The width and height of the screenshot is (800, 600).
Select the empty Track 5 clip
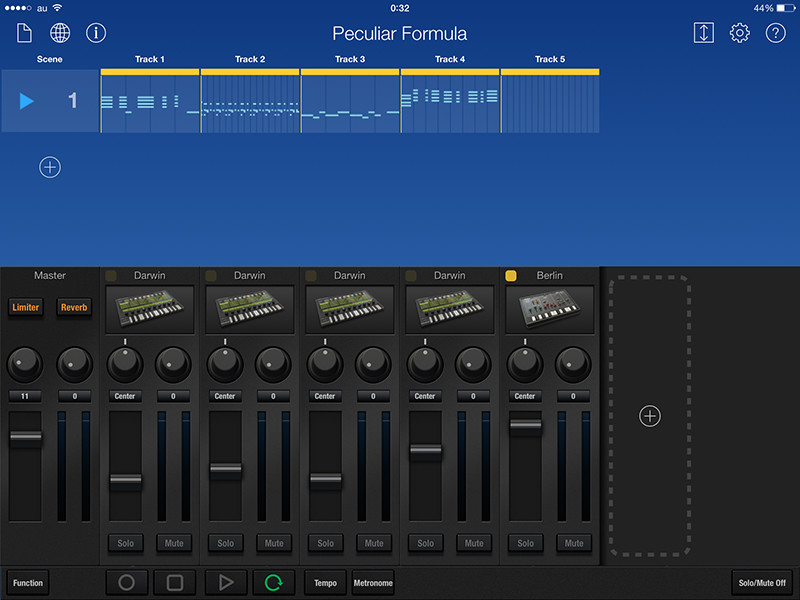point(550,101)
